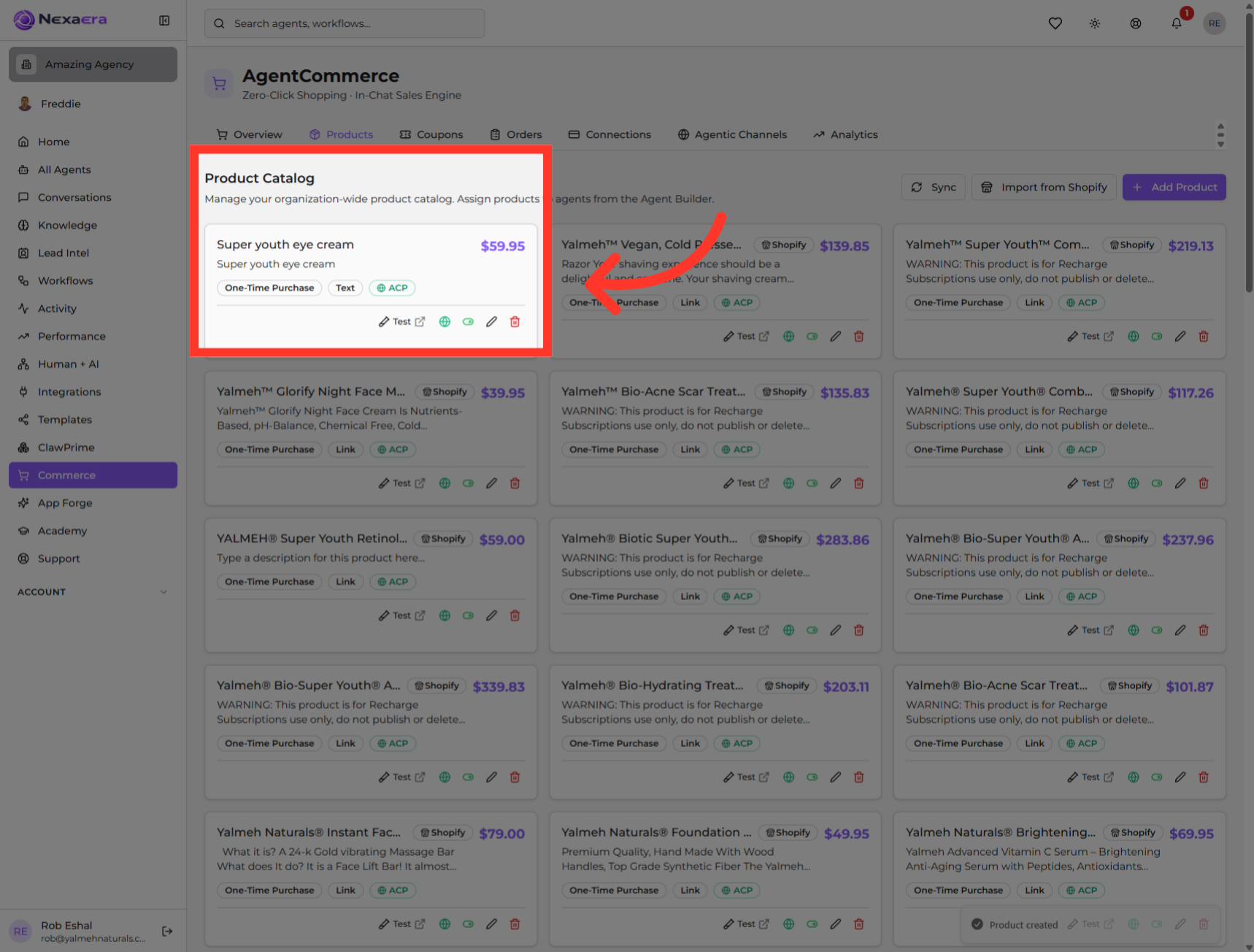The width and height of the screenshot is (1254, 952).
Task: Collapse the sidebar panel icon
Action: click(x=164, y=20)
